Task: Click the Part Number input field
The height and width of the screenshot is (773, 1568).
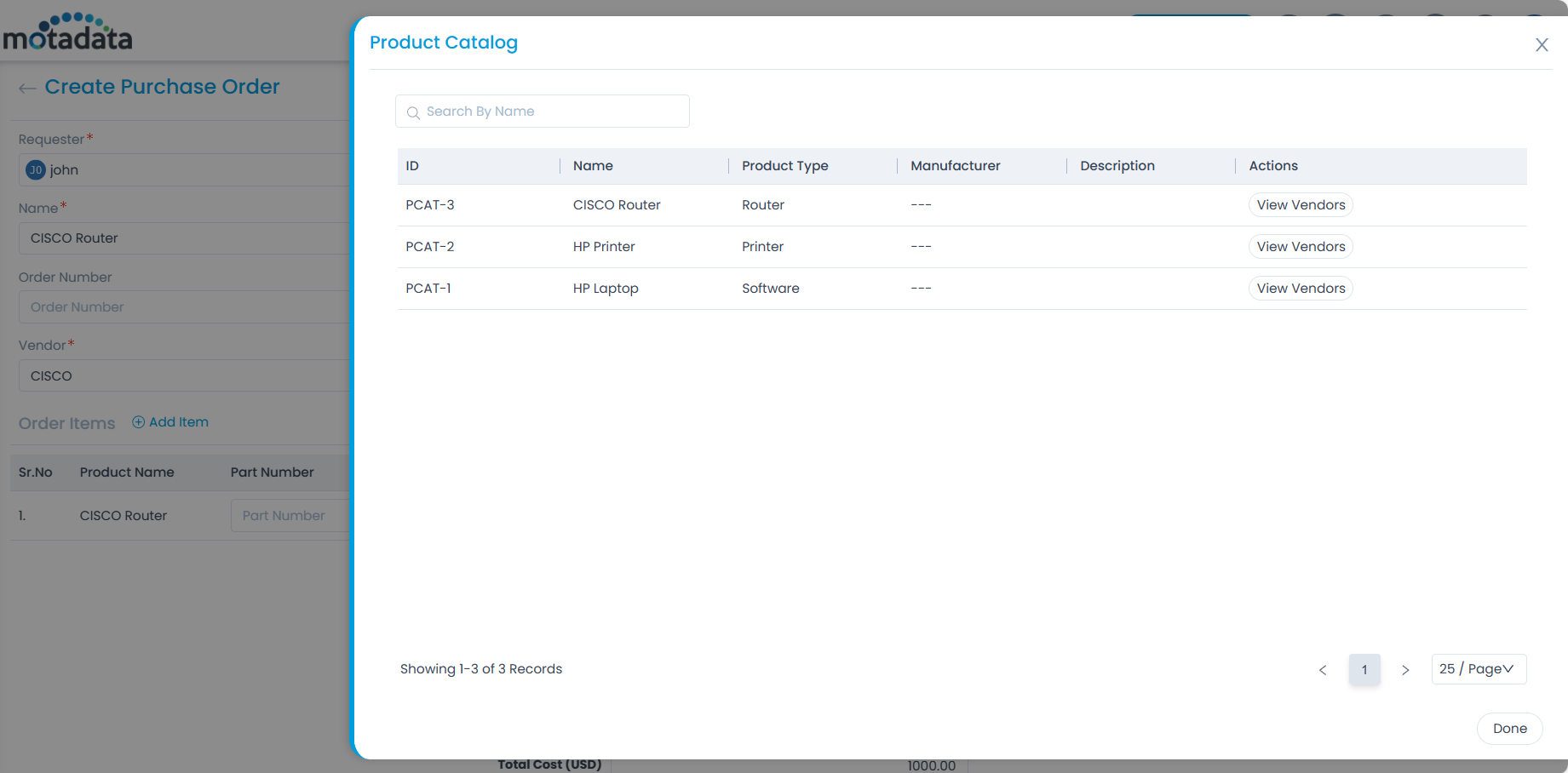Action: tap(290, 516)
